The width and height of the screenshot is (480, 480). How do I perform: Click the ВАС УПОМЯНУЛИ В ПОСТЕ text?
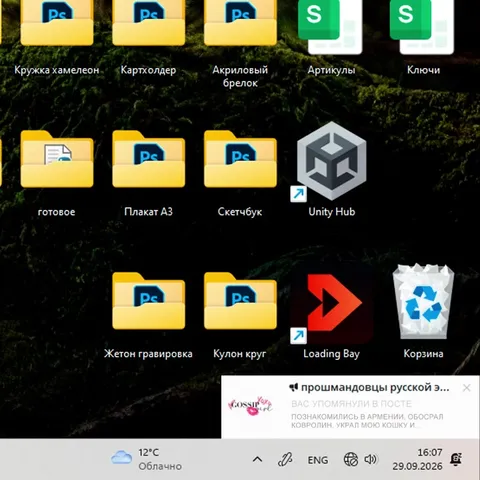tap(351, 404)
